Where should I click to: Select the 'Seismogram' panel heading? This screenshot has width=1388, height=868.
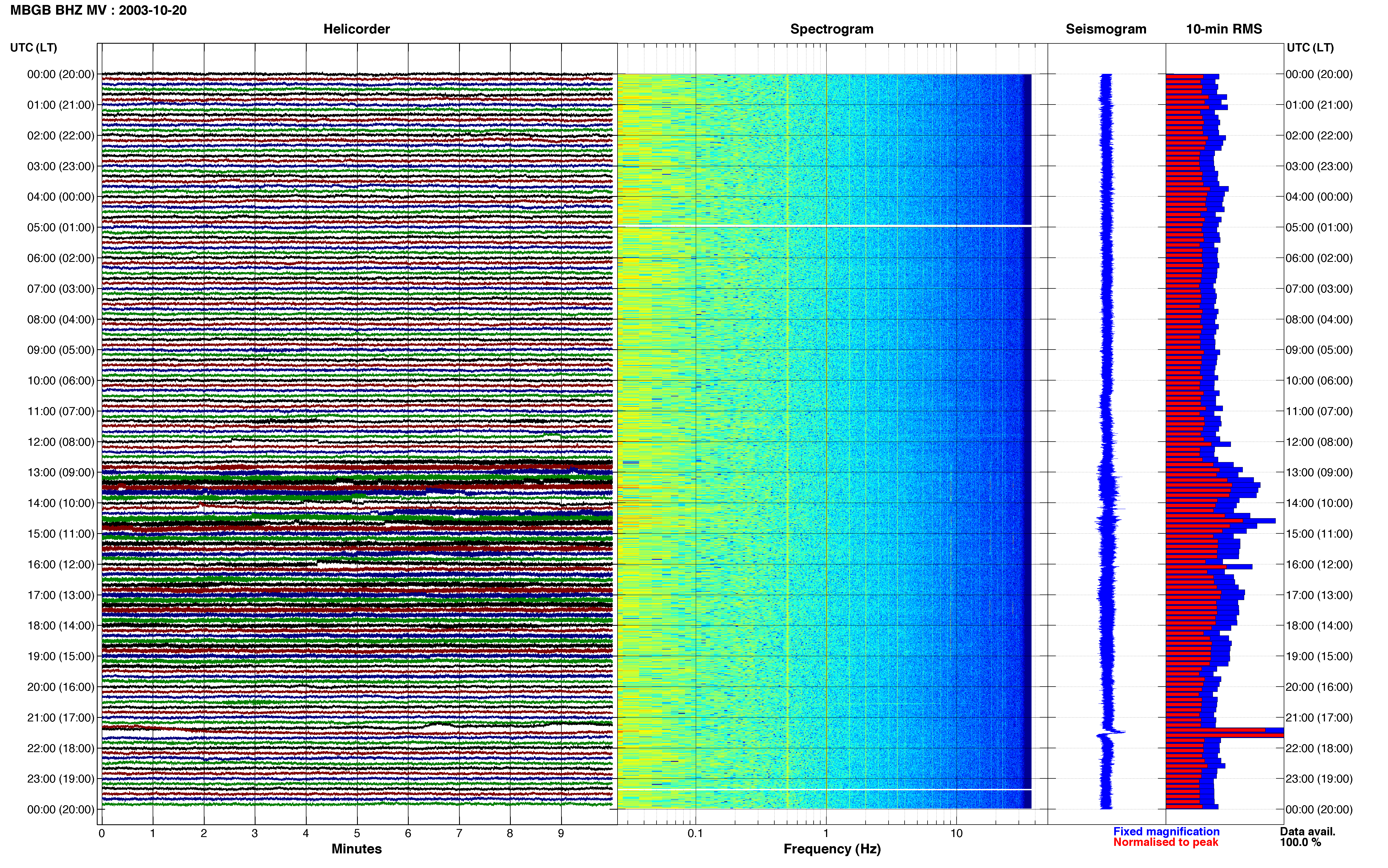tap(1106, 29)
